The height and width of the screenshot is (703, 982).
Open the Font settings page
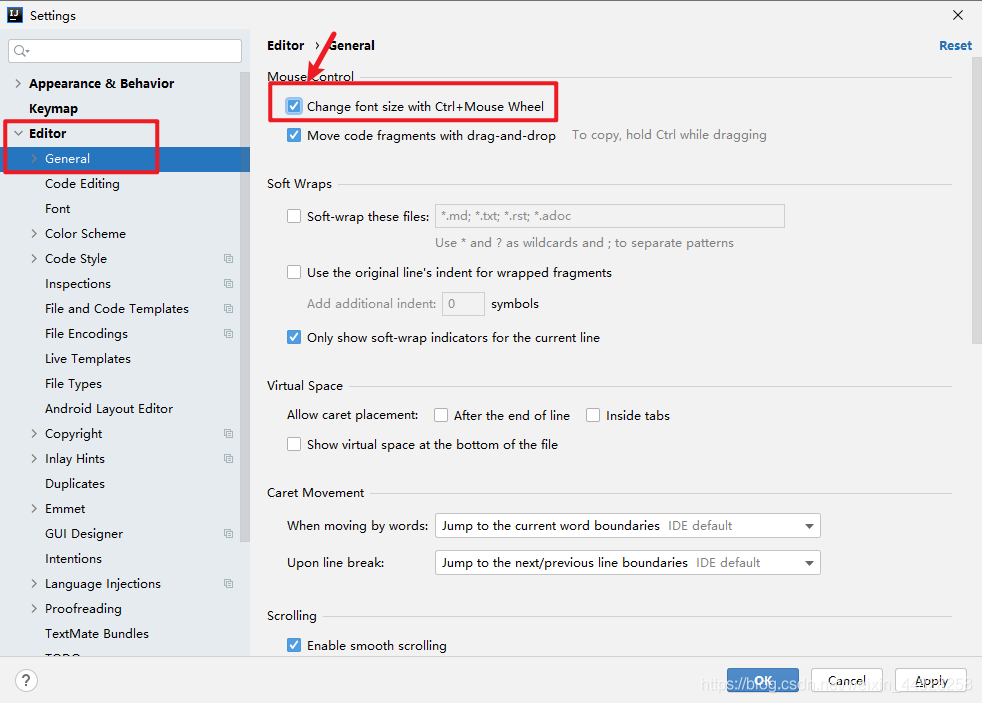[57, 208]
